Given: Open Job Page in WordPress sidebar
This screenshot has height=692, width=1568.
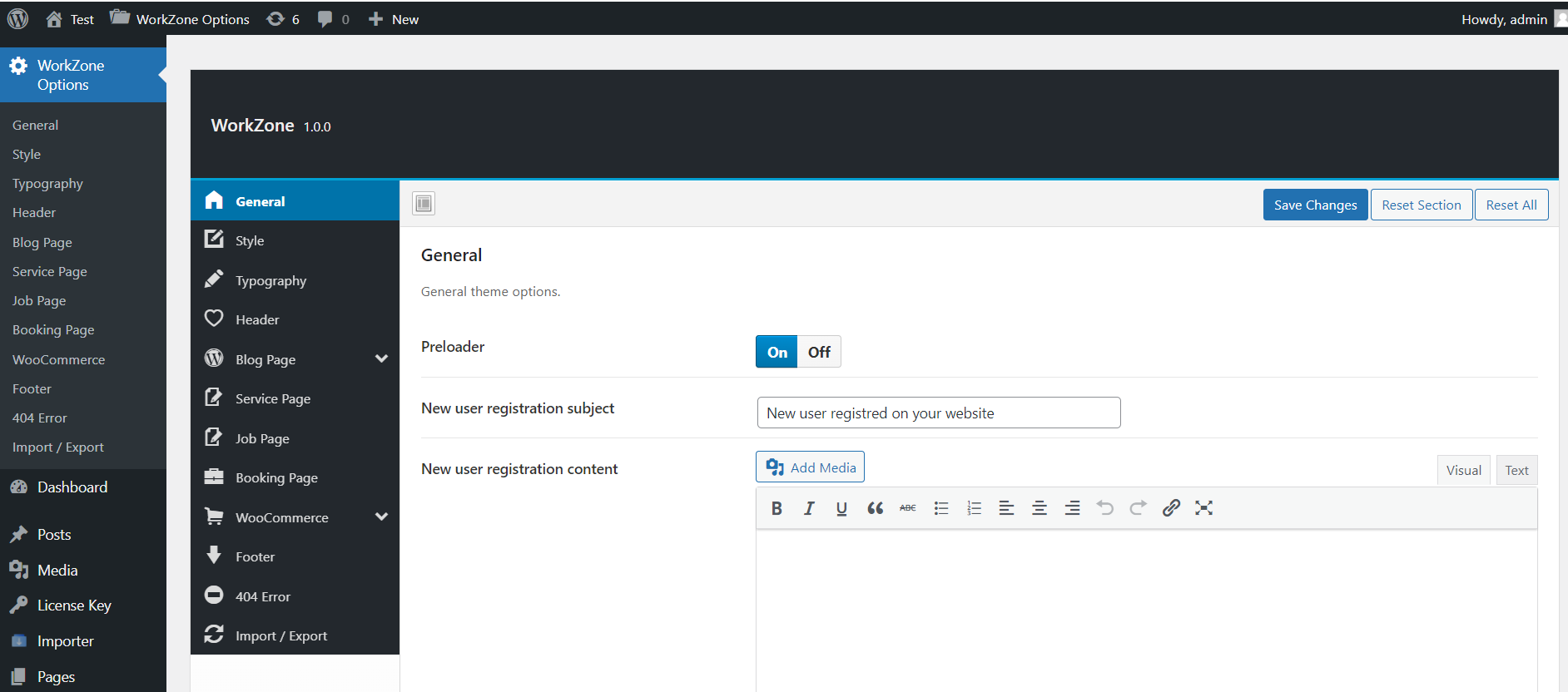Looking at the screenshot, I should 39,301.
